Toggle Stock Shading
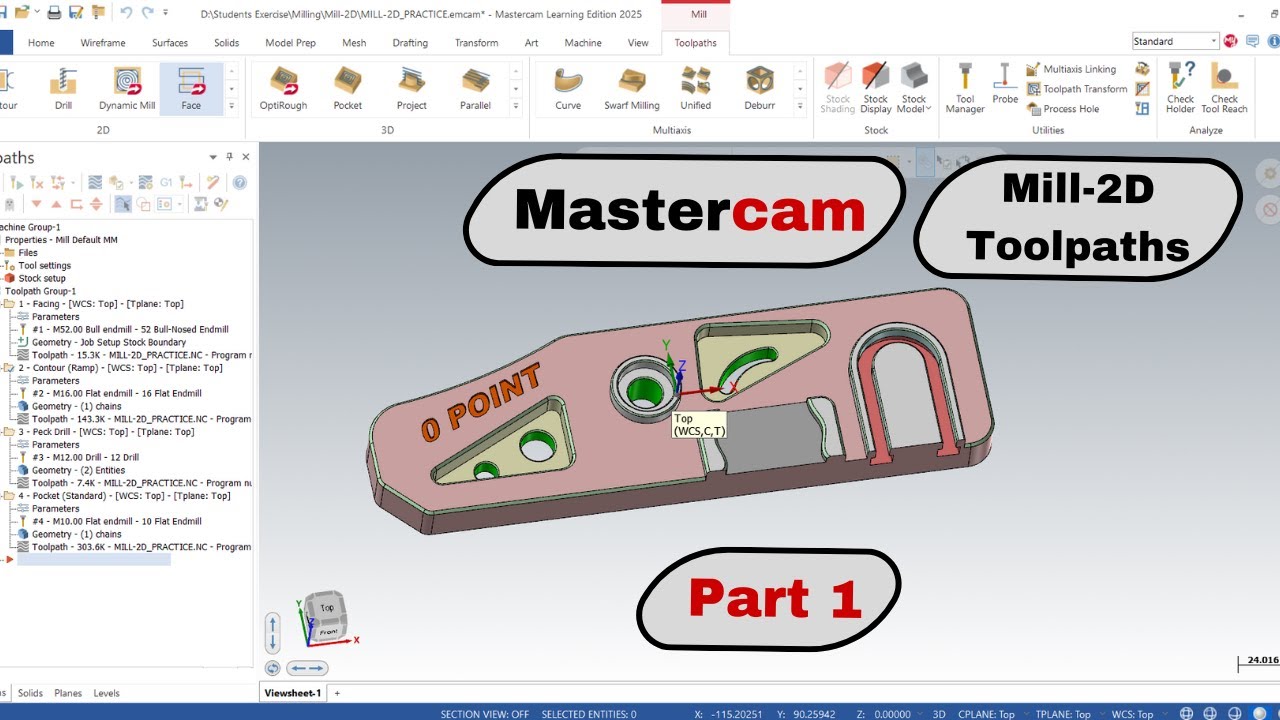This screenshot has height=720, width=1280. tap(838, 88)
